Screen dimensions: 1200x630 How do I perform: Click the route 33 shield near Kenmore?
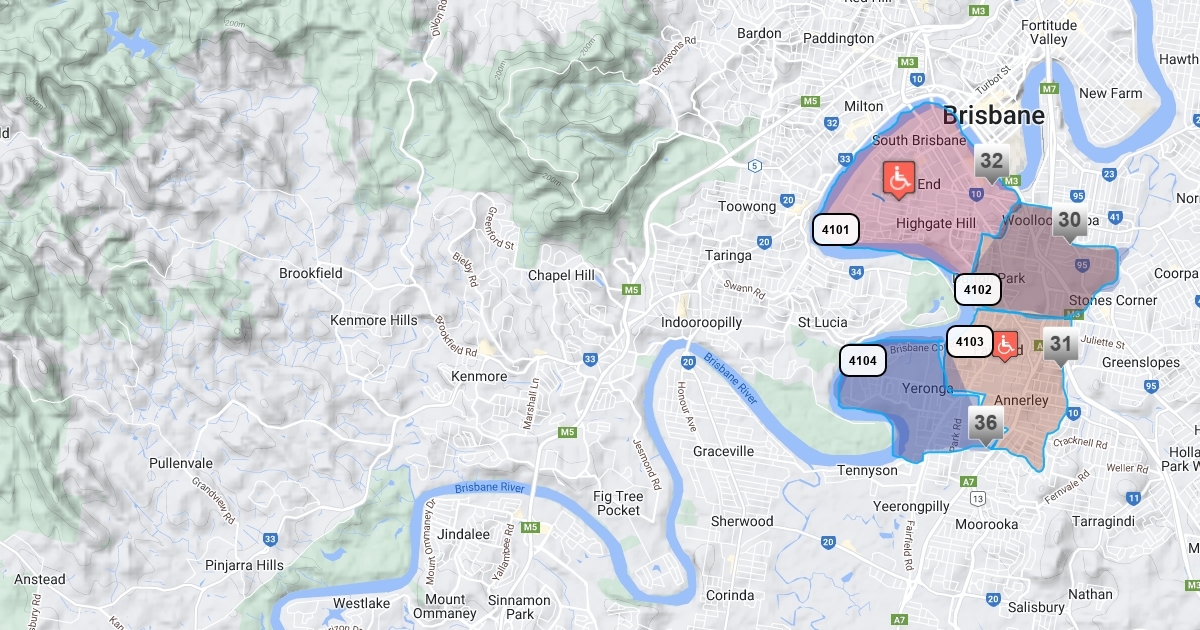click(591, 359)
